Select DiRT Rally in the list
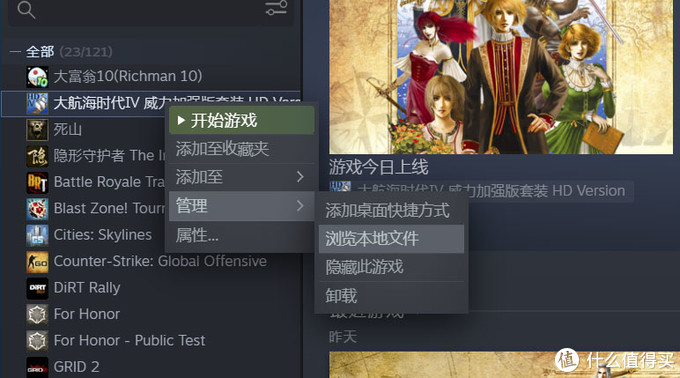680x378 pixels. (x=87, y=288)
